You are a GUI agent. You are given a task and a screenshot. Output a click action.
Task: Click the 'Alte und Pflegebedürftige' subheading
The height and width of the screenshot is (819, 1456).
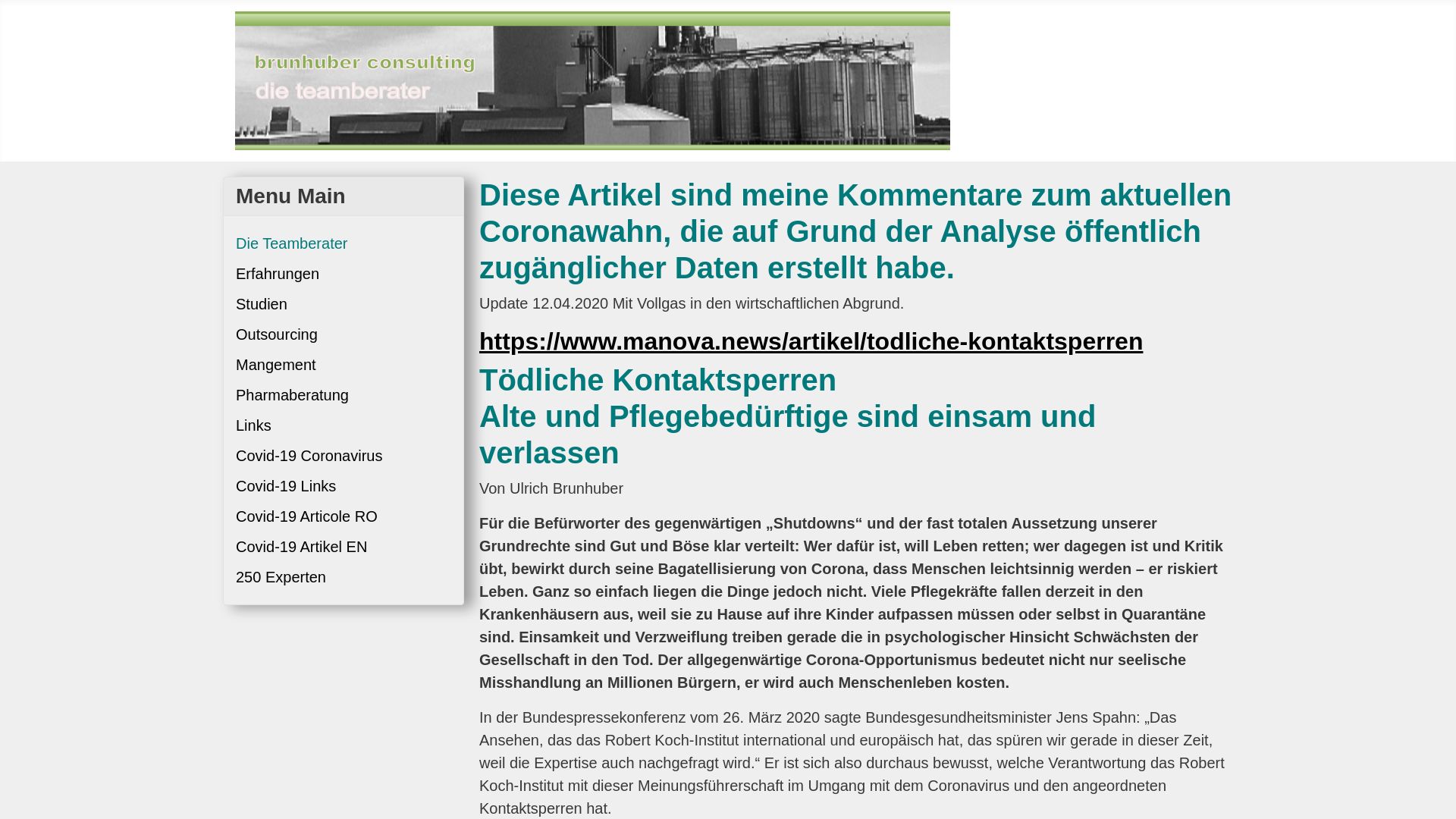[x=787, y=435]
